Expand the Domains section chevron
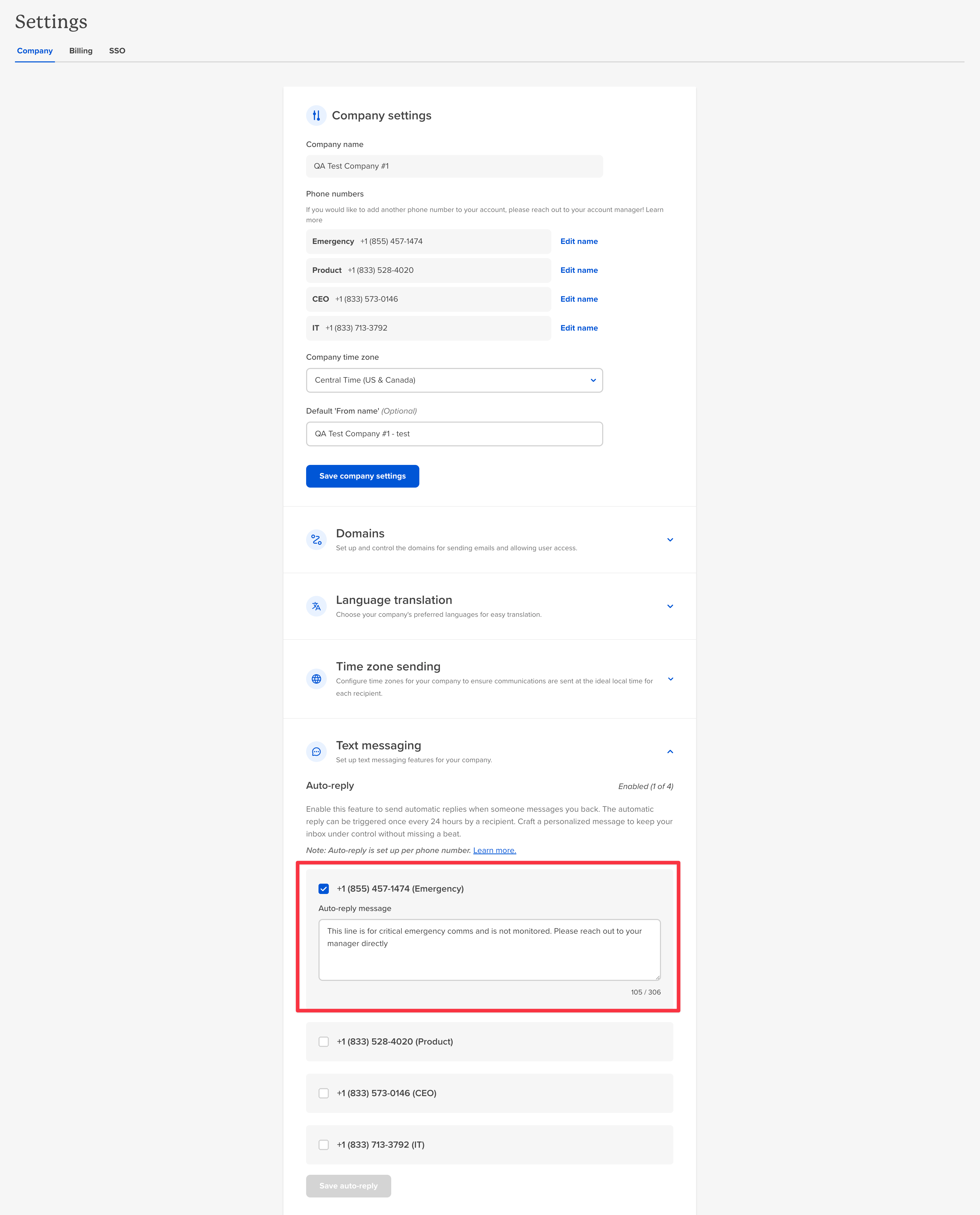Screen dimensions: 980x1215 pyautogui.click(x=670, y=540)
